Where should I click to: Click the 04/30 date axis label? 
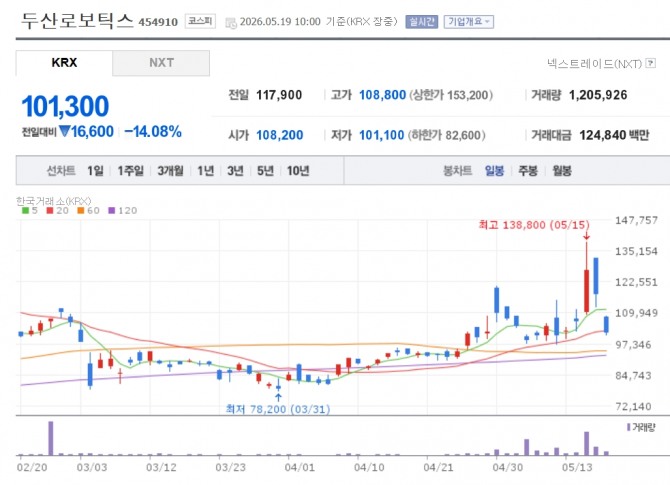(x=507, y=467)
